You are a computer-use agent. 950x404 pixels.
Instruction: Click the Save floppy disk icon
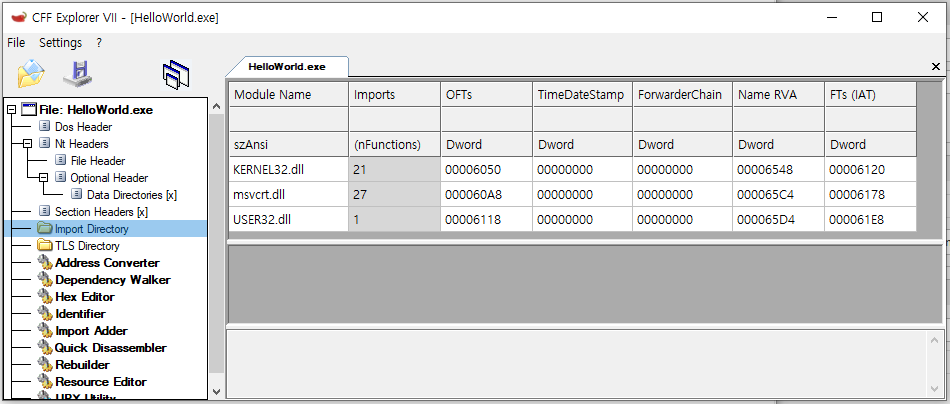point(78,73)
